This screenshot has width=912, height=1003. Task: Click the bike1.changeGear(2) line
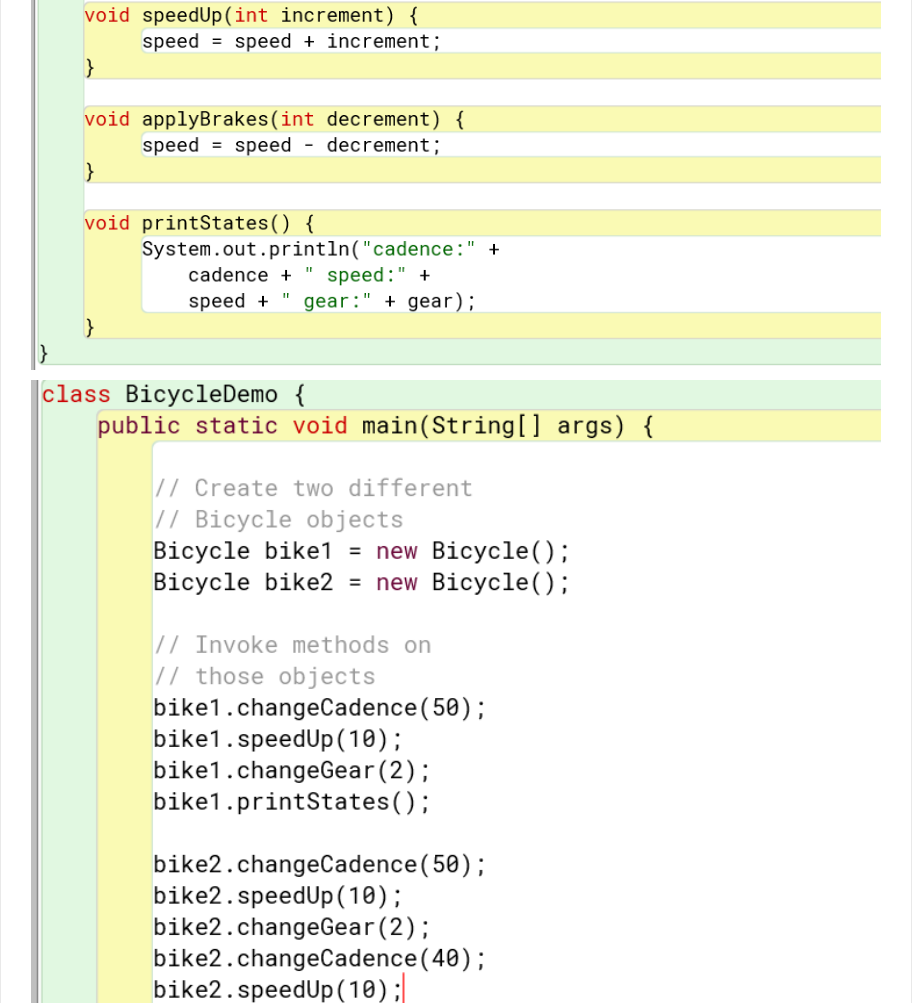pyautogui.click(x=290, y=770)
